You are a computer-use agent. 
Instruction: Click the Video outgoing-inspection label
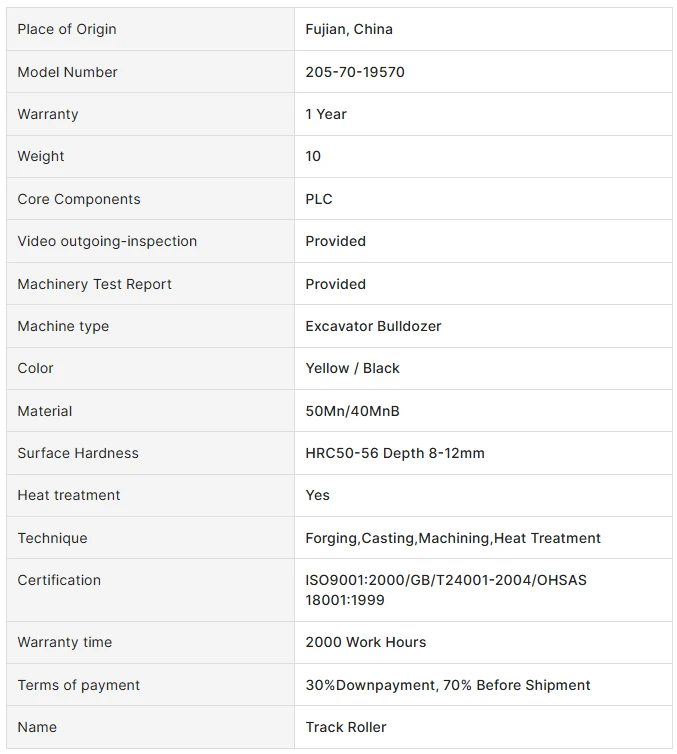[x=107, y=241]
